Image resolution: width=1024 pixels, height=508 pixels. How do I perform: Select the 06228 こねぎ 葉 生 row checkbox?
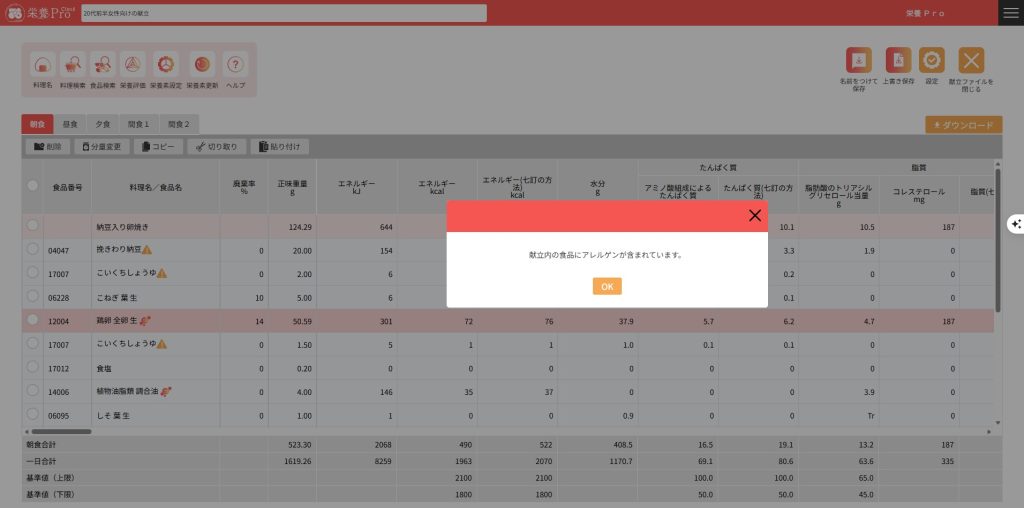pos(33,296)
